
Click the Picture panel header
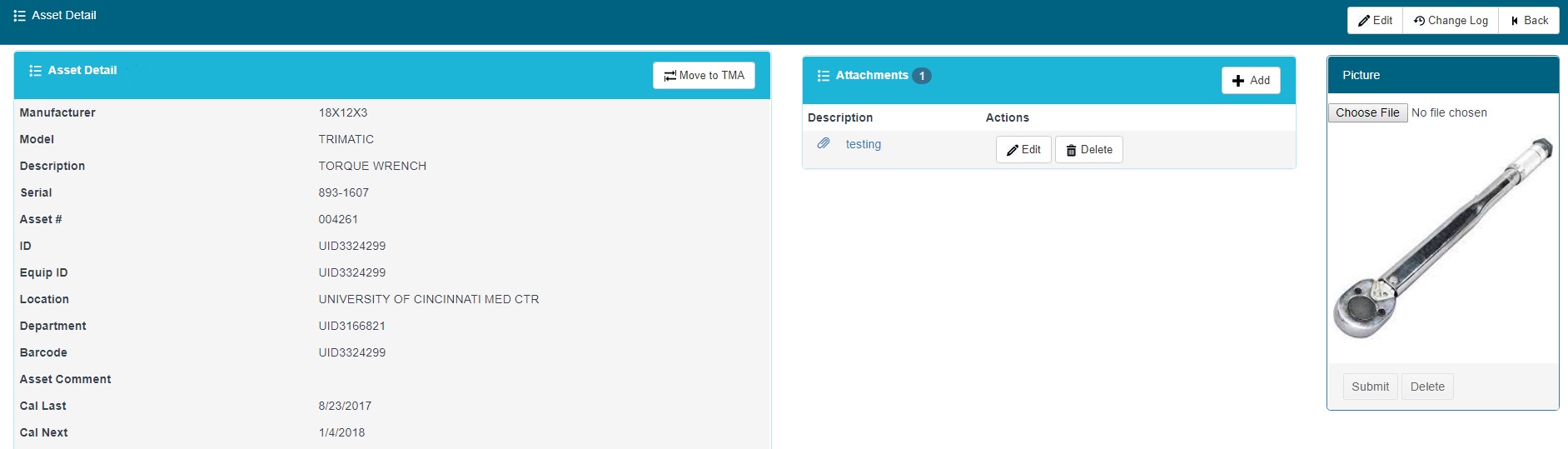pos(1442,75)
